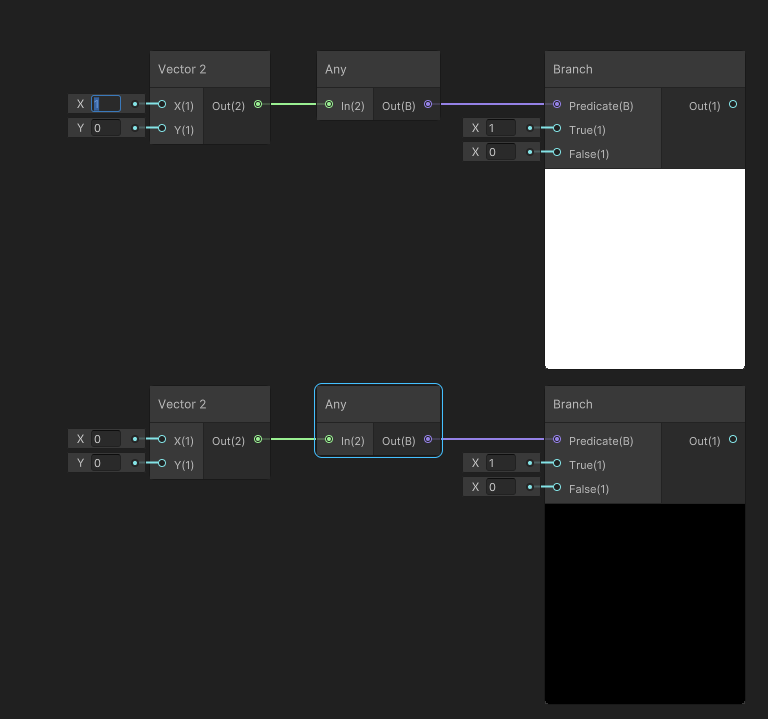The image size is (768, 719).
Task: Click Out(1) output port on bottom Branch
Action: pos(733,439)
